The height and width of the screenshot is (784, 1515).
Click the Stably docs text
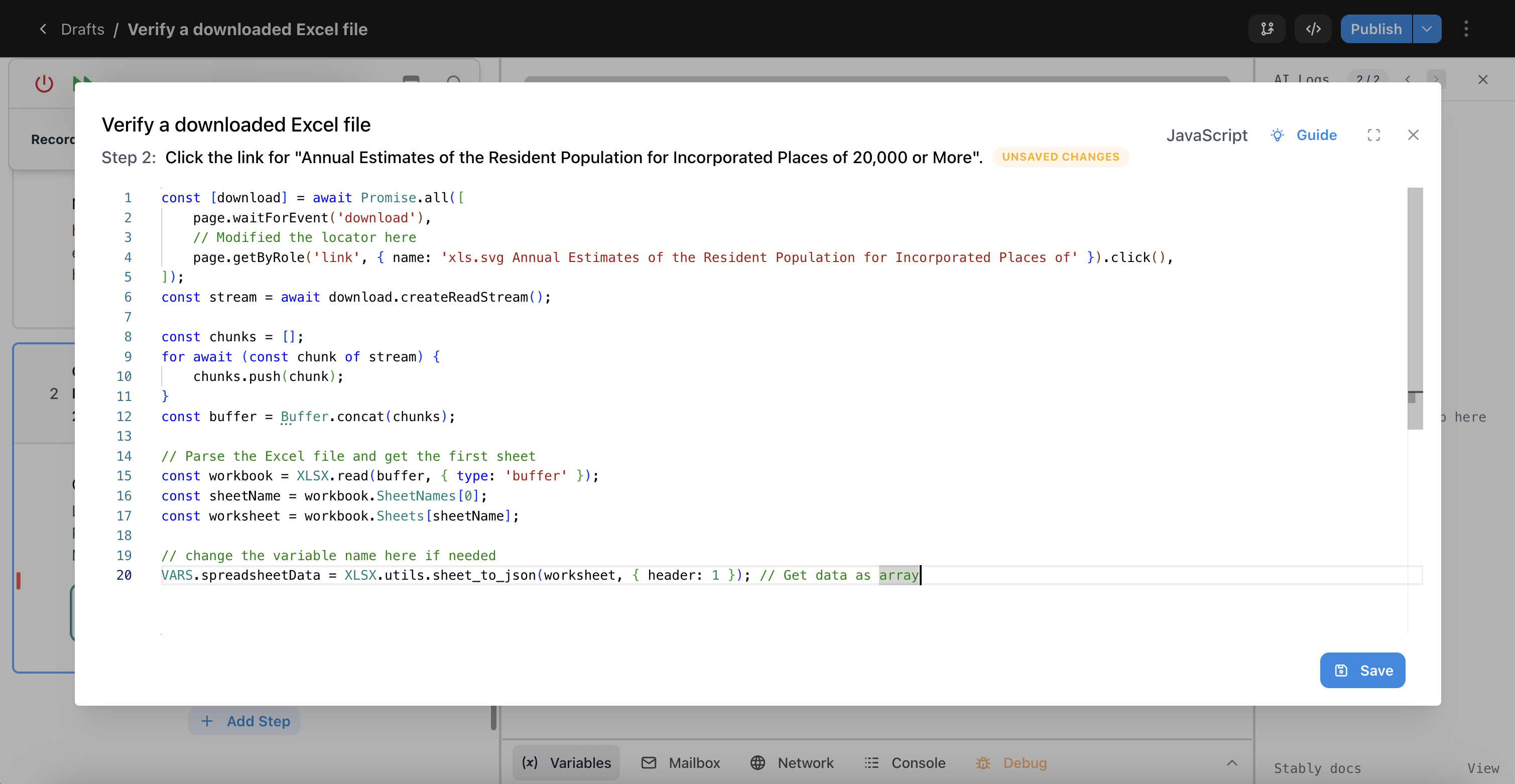point(1317,768)
